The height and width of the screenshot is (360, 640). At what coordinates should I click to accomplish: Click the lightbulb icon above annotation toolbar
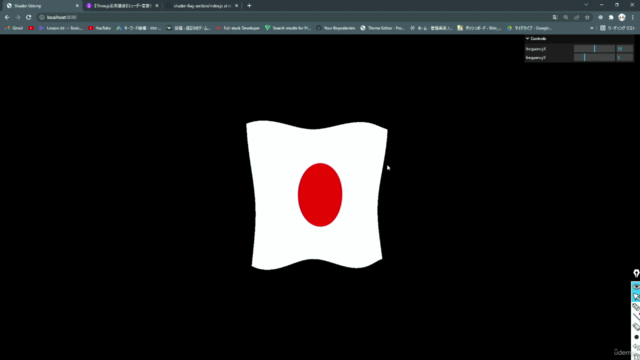[636, 273]
